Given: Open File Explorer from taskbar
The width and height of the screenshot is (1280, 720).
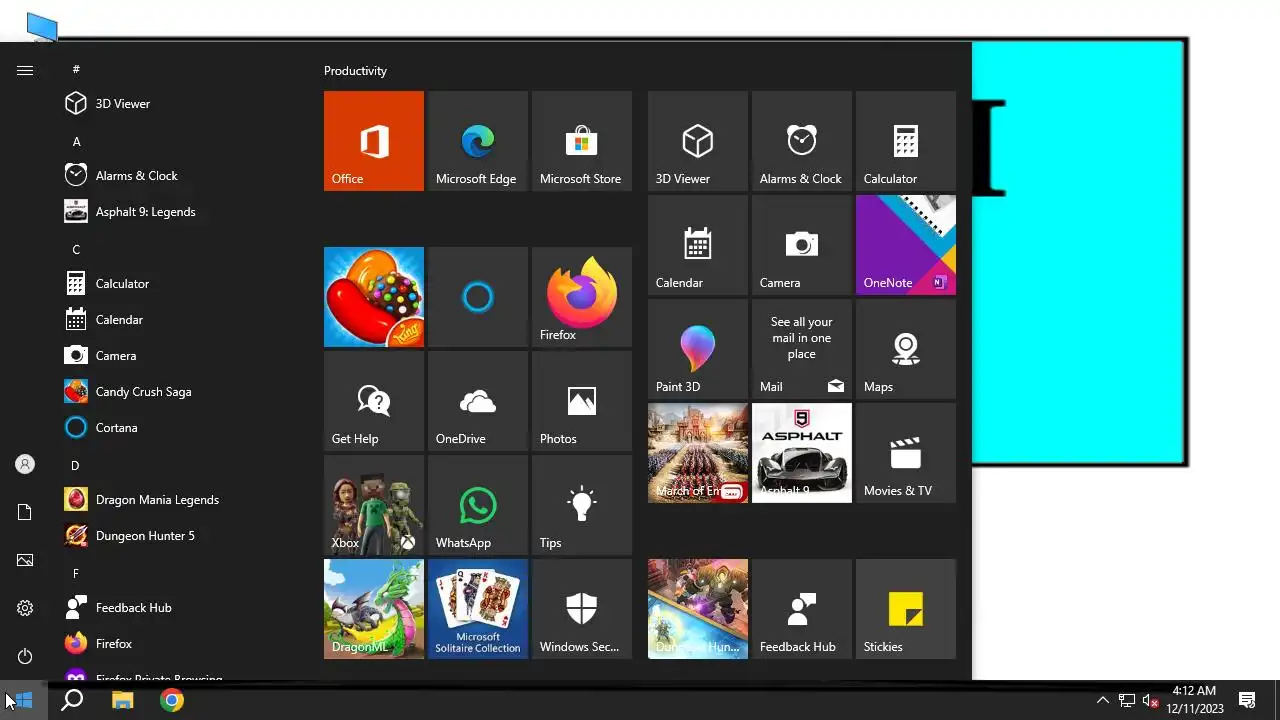Looking at the screenshot, I should click(123, 700).
